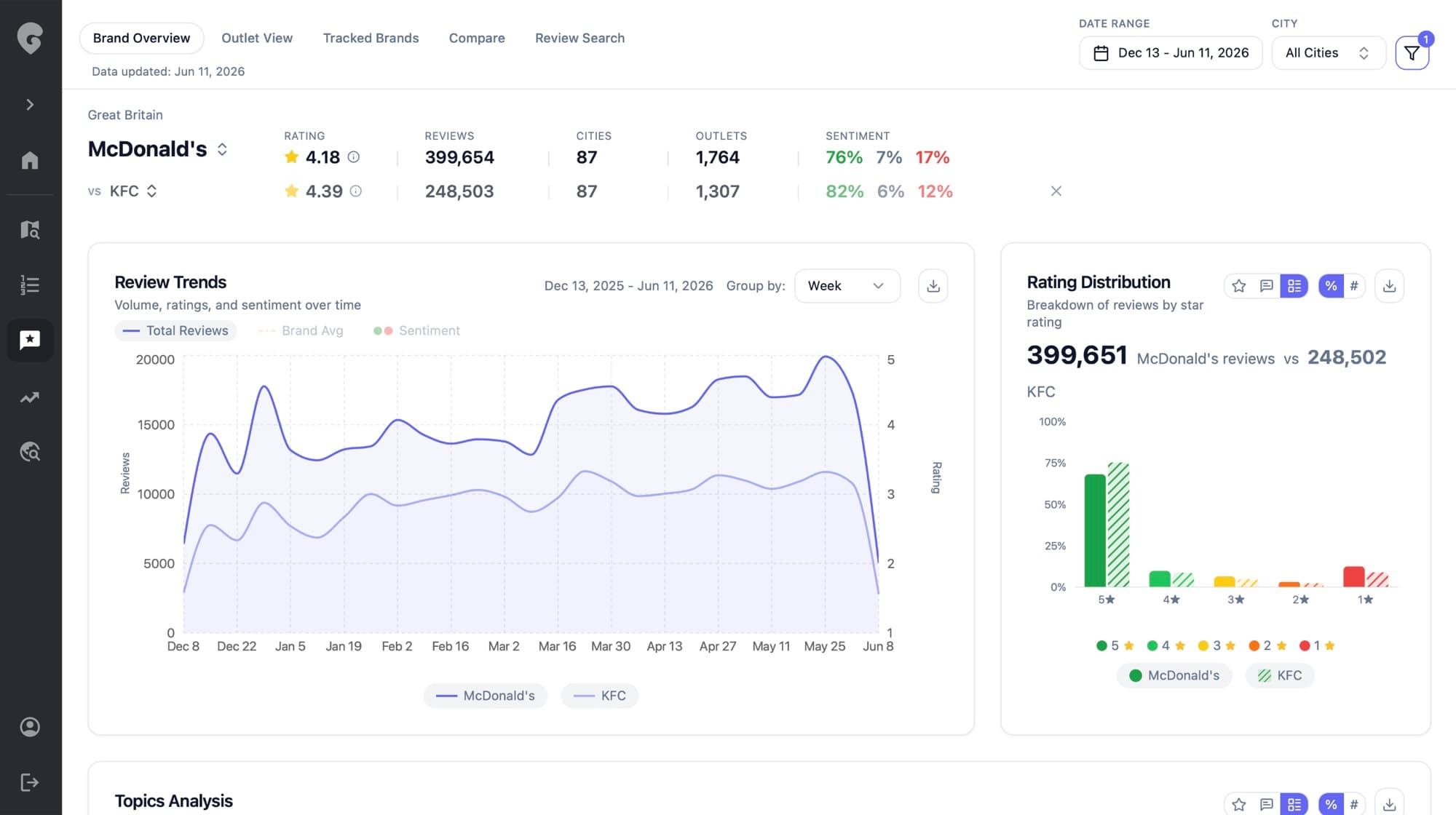Viewport: 1456px width, 815px height.
Task: Toggle KFC line in trends legend
Action: click(x=600, y=696)
